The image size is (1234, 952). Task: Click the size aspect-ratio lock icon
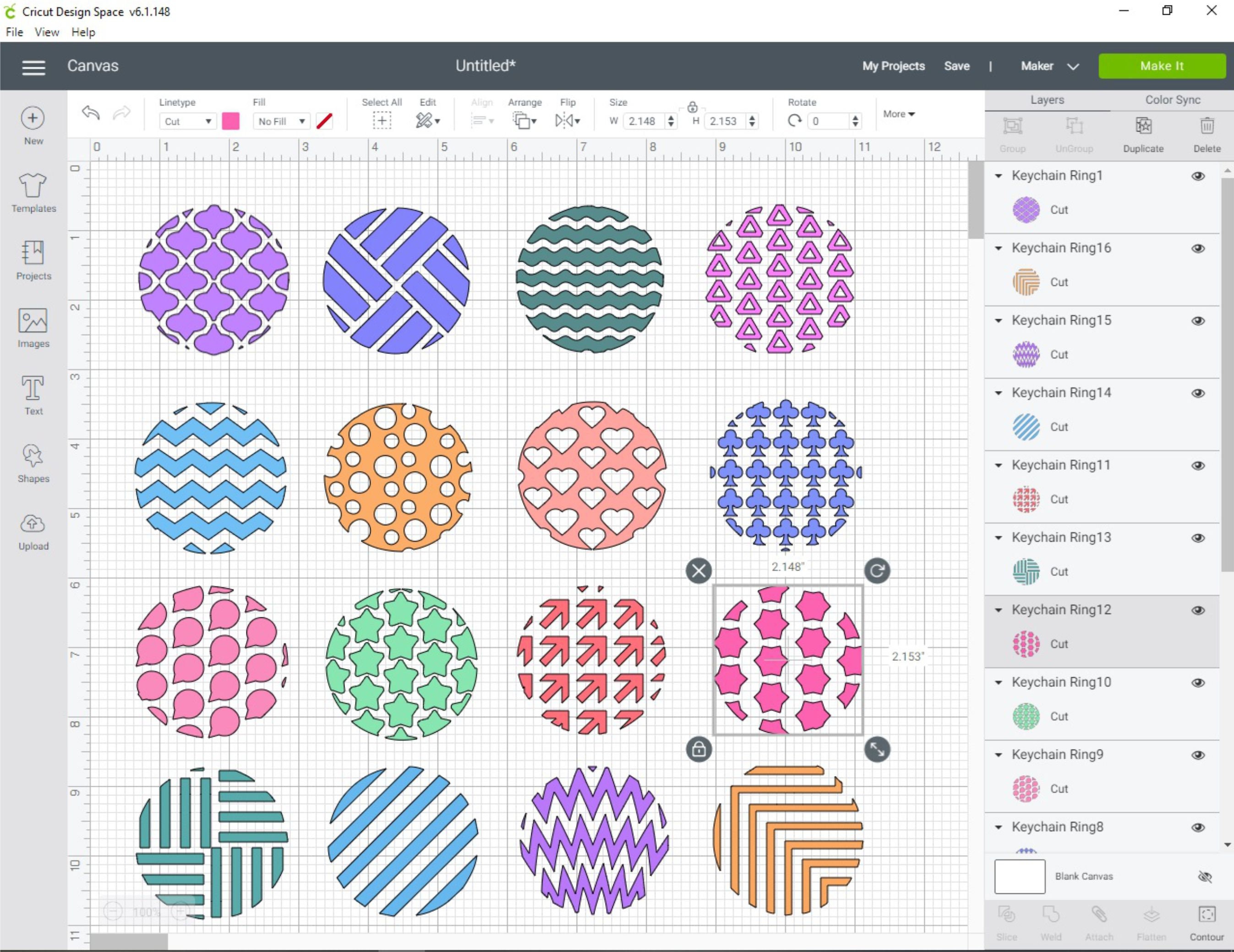point(692,106)
